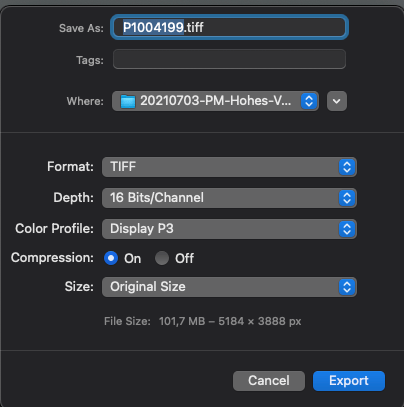Screen dimensions: 404x407
Task: Click the Cancel button
Action: click(269, 381)
